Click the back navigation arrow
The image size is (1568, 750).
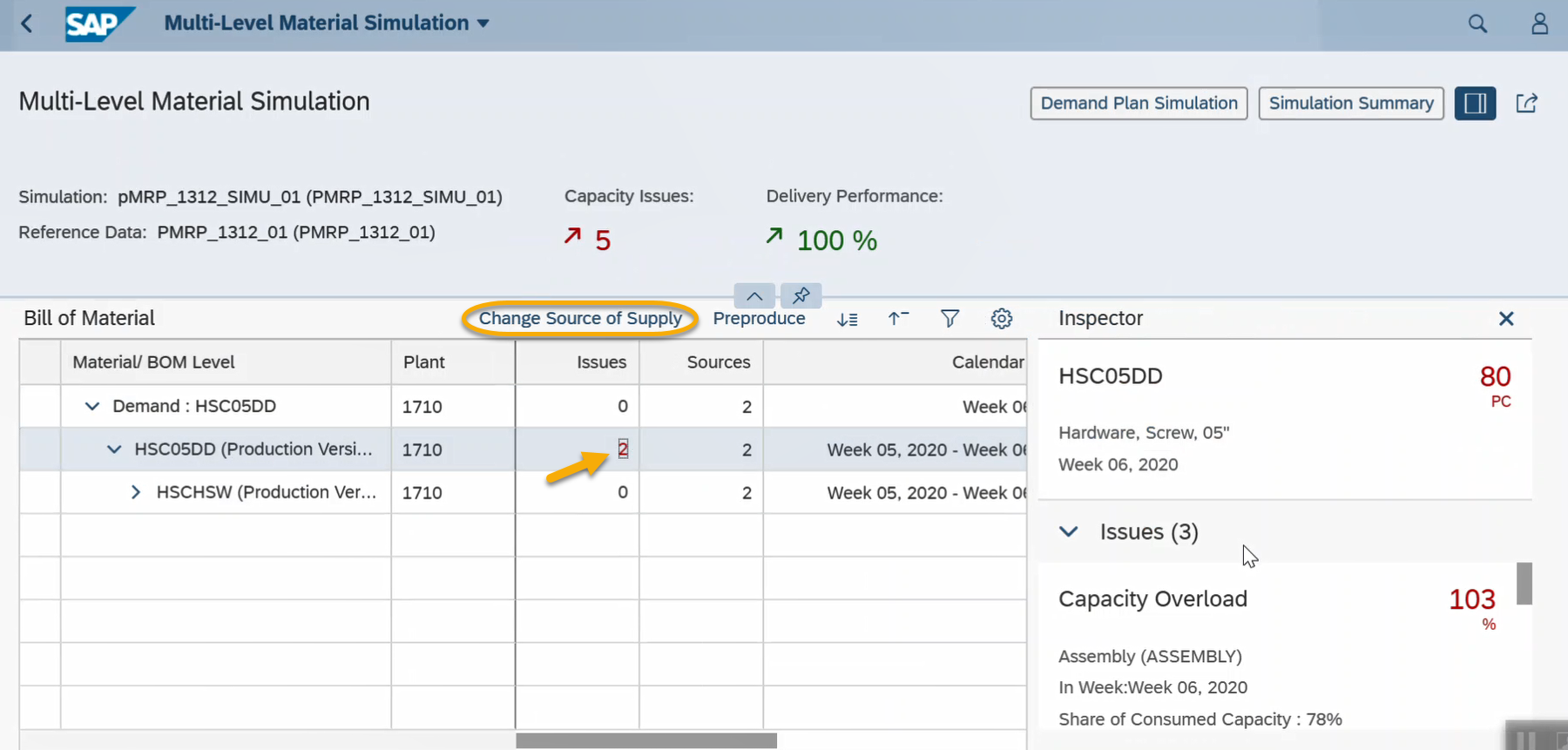pos(27,24)
